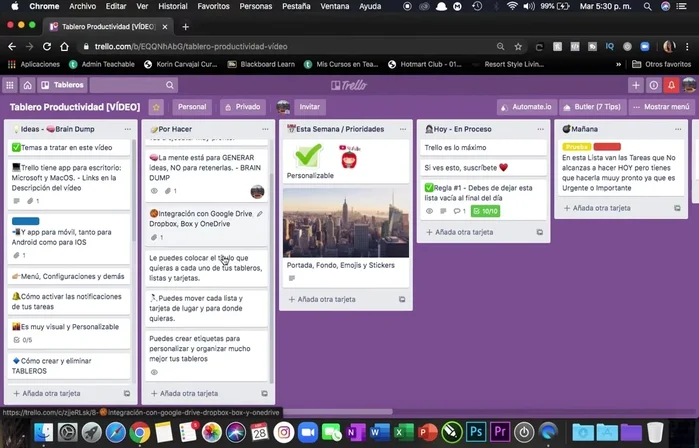Click Mostrar menú

coord(661,107)
